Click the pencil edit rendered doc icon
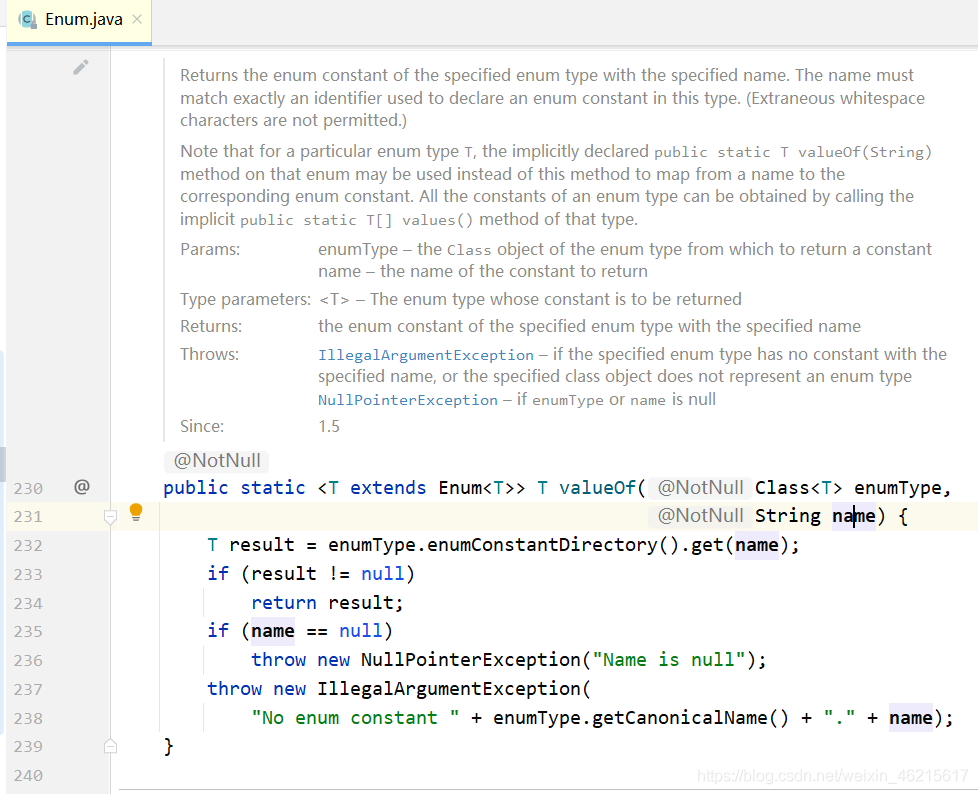This screenshot has height=794, width=978. (80, 67)
